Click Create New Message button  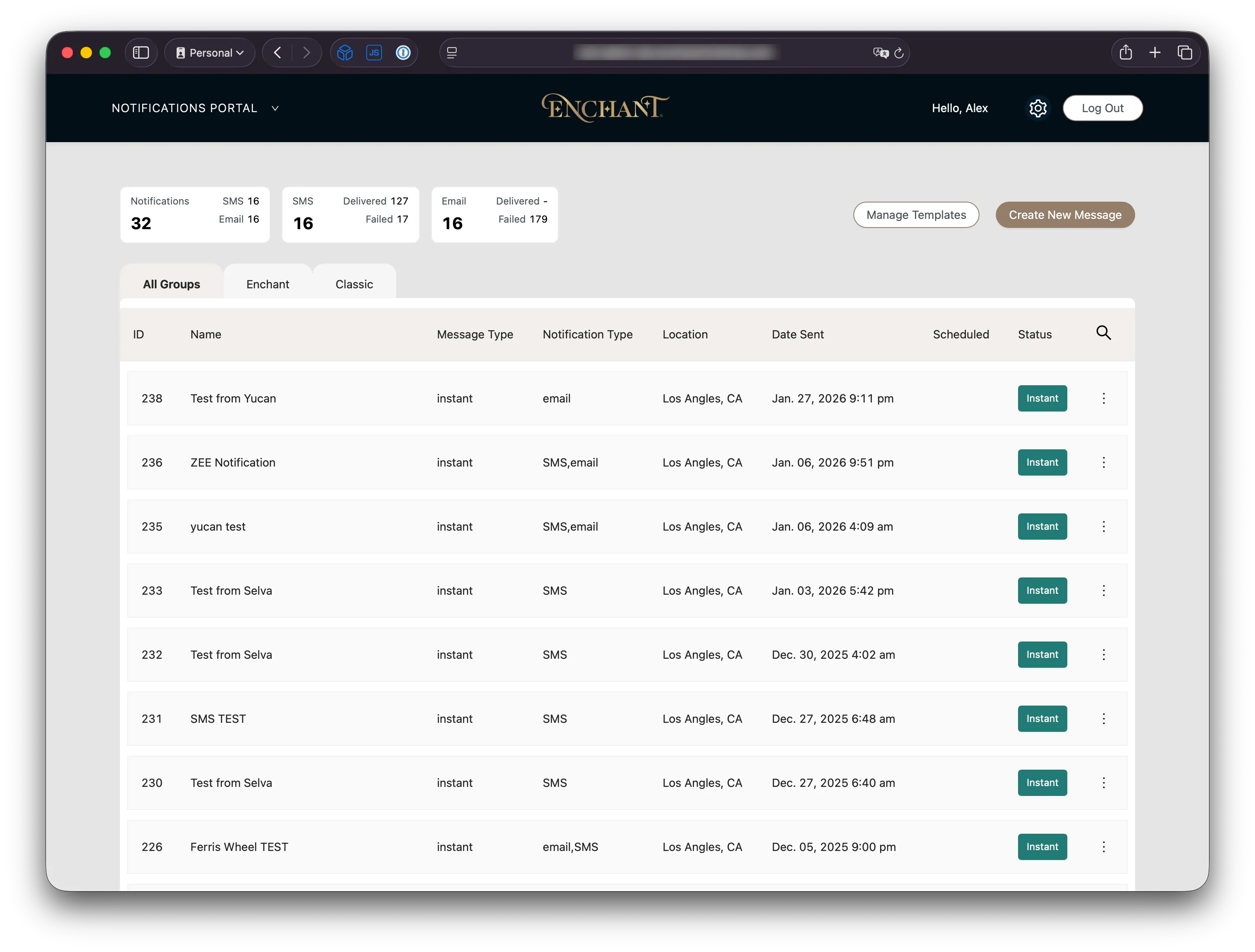[1065, 215]
